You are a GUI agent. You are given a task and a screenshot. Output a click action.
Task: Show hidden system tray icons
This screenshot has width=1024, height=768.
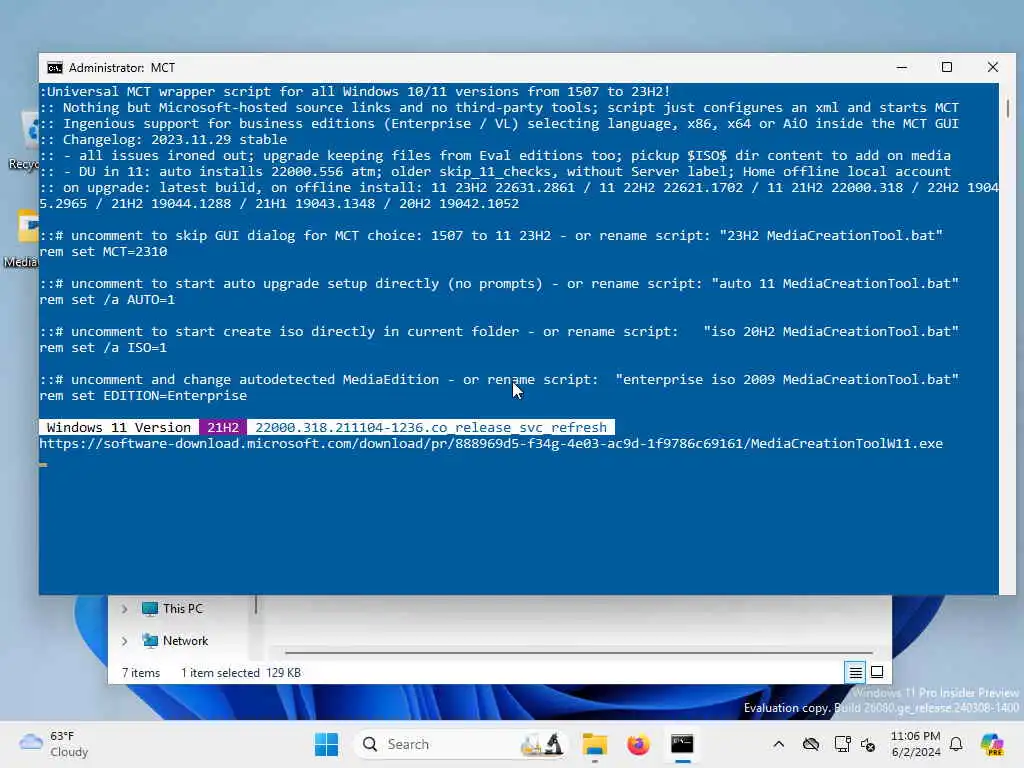click(x=778, y=744)
